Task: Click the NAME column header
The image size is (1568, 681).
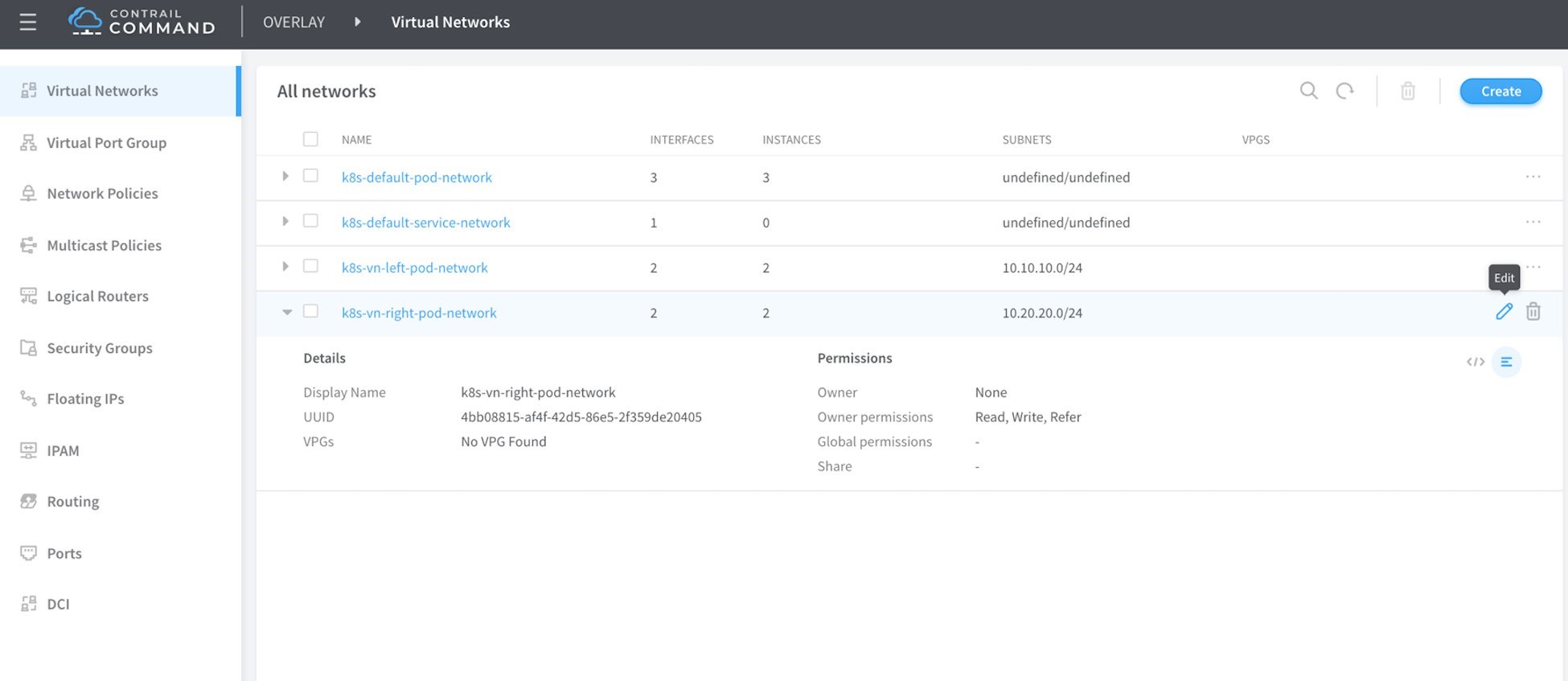Action: (x=356, y=139)
